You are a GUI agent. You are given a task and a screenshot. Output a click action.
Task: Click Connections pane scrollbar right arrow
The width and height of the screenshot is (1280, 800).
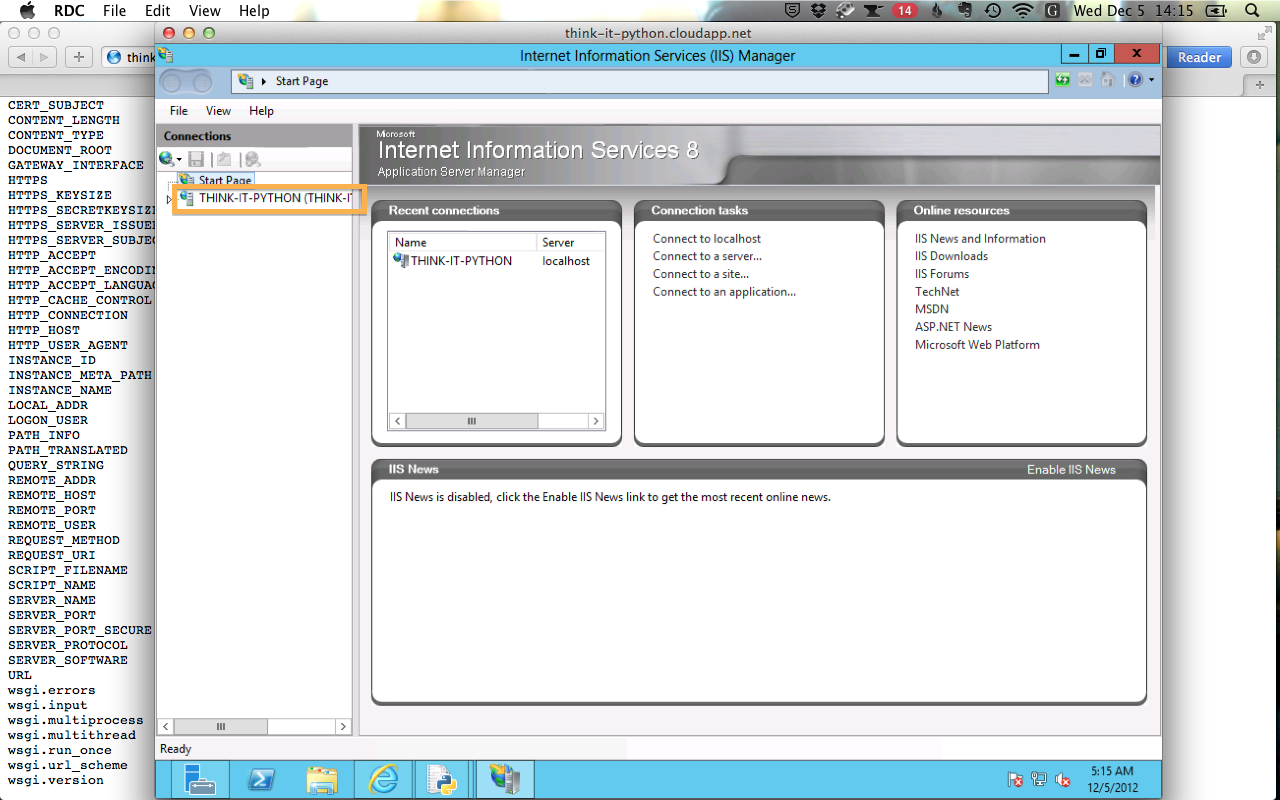[x=343, y=727]
